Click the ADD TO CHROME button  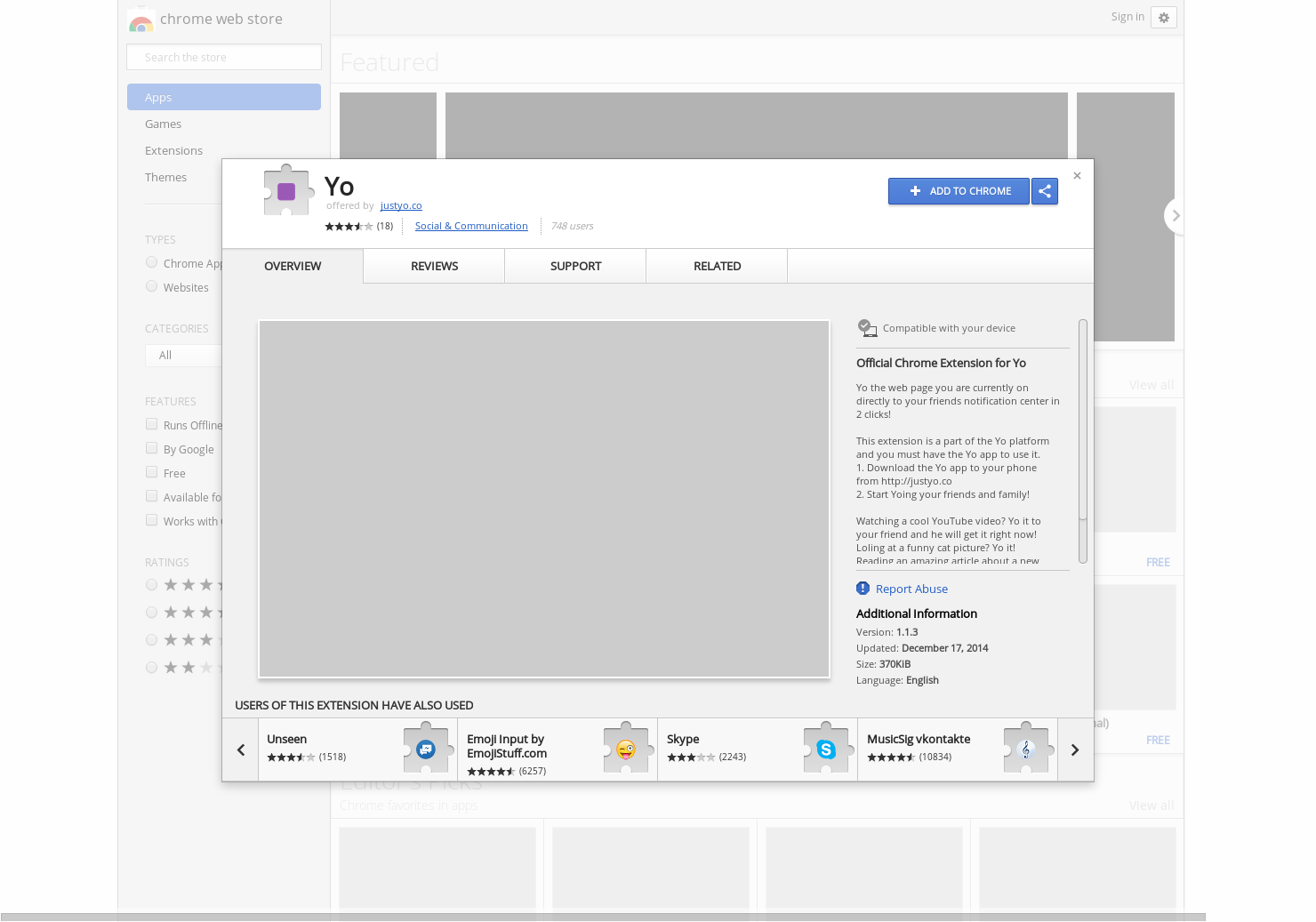coord(959,191)
